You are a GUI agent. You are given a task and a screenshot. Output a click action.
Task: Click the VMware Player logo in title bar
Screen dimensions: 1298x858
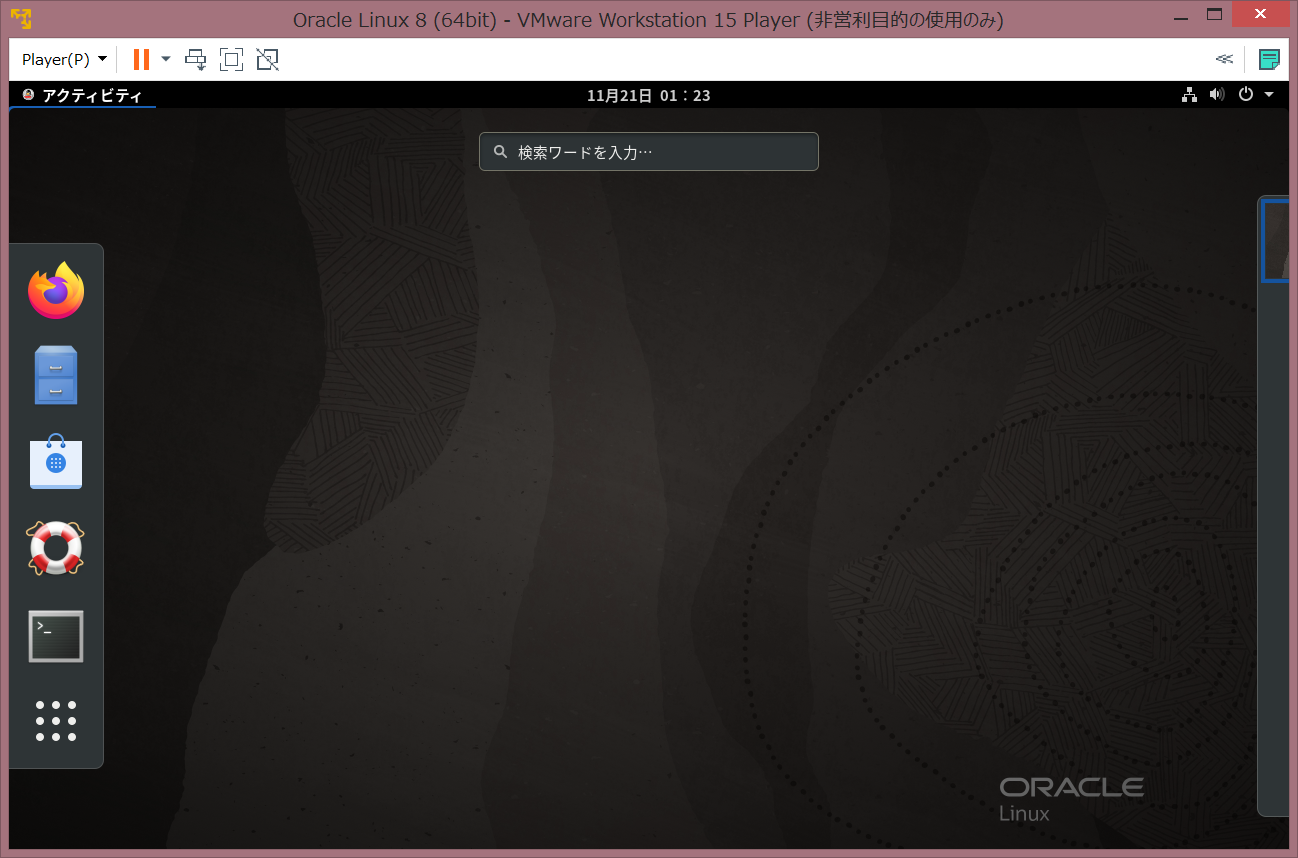21,18
